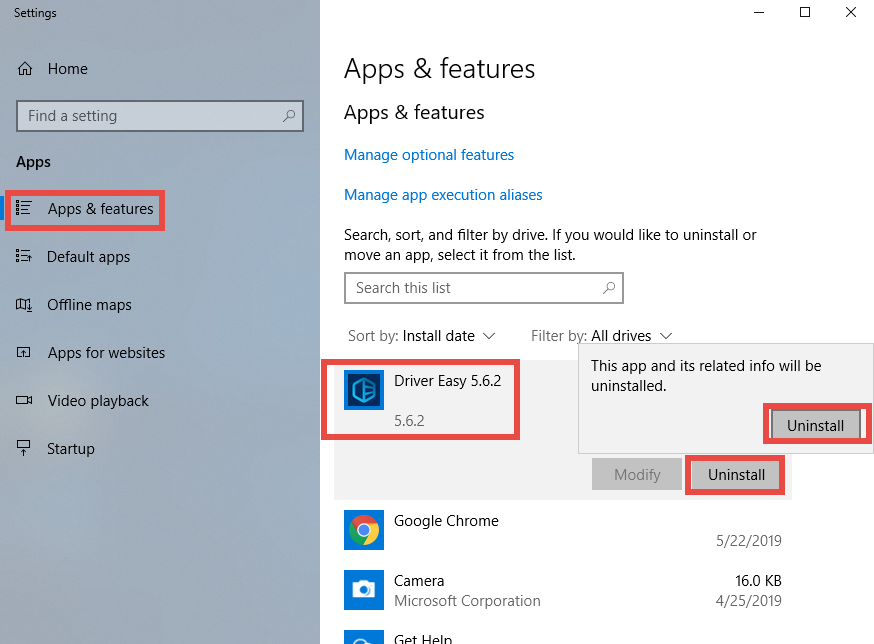Go to Home in sidebar
The image size is (874, 644).
pyautogui.click(x=67, y=69)
